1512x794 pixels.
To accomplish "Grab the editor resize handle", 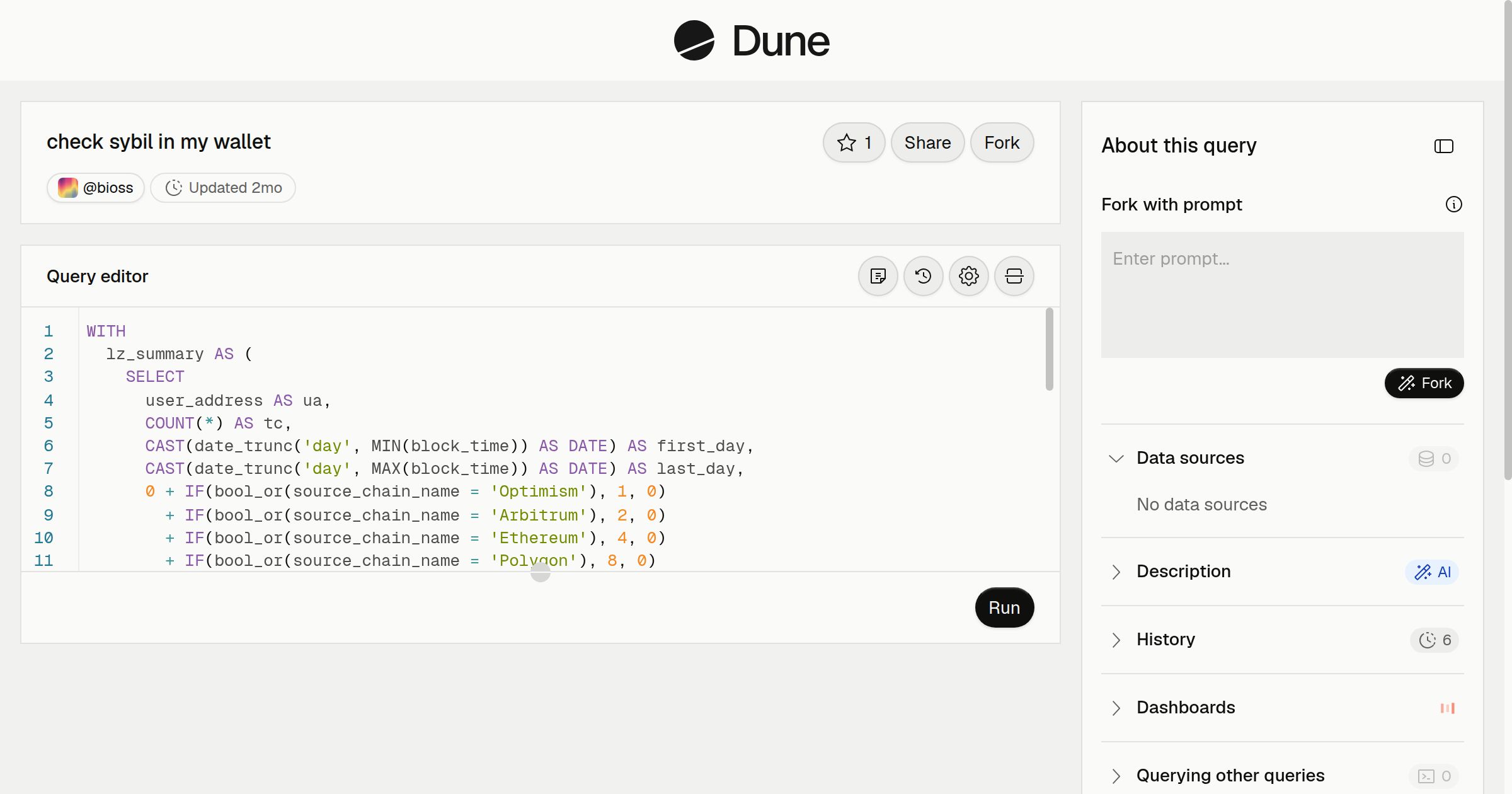I will tap(541, 572).
